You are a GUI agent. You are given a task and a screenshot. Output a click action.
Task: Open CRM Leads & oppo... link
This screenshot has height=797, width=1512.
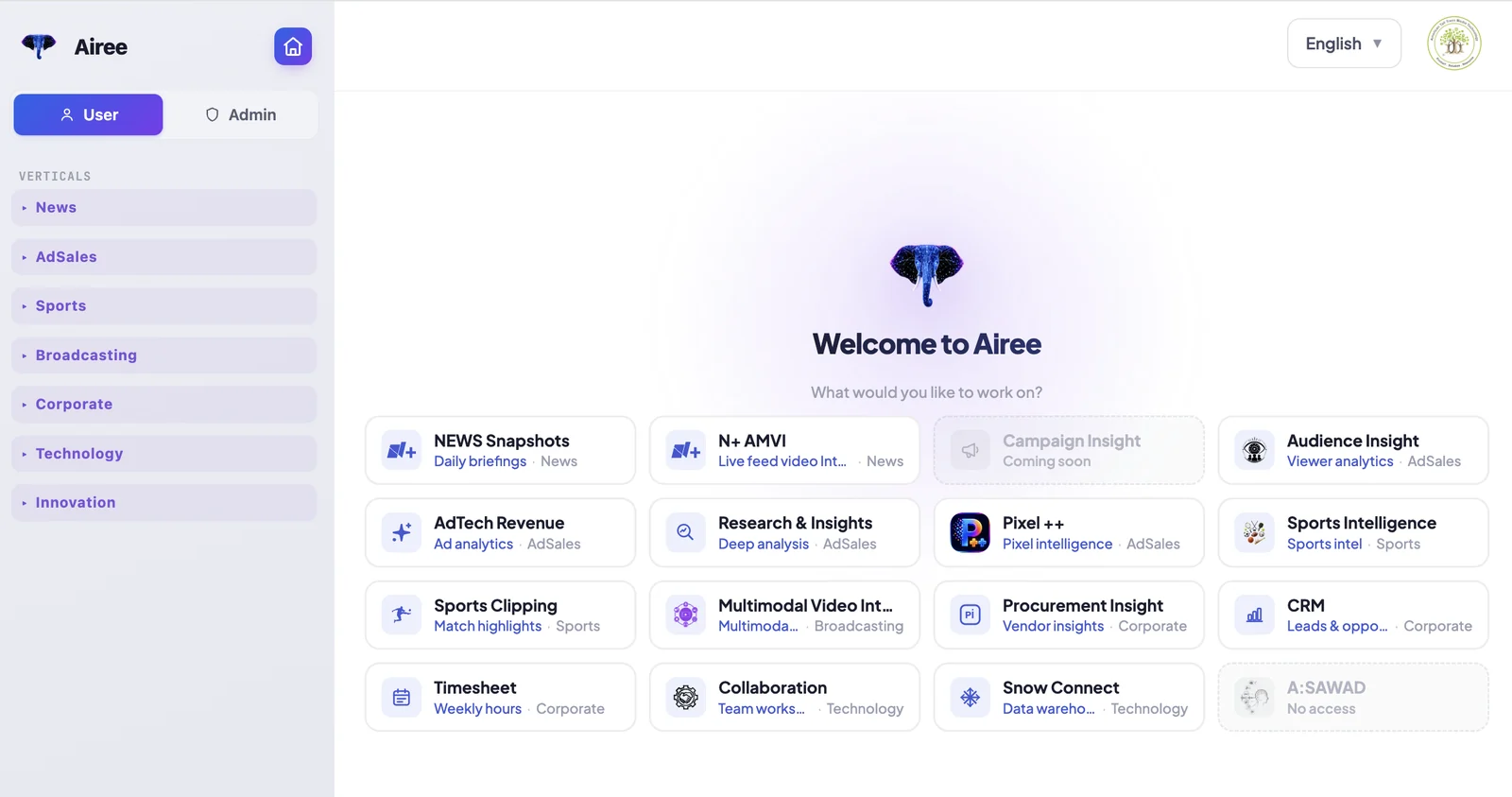[x=1337, y=626]
